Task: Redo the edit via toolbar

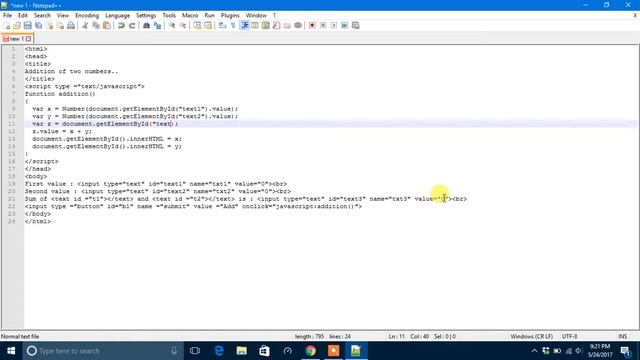Action: [132, 25]
